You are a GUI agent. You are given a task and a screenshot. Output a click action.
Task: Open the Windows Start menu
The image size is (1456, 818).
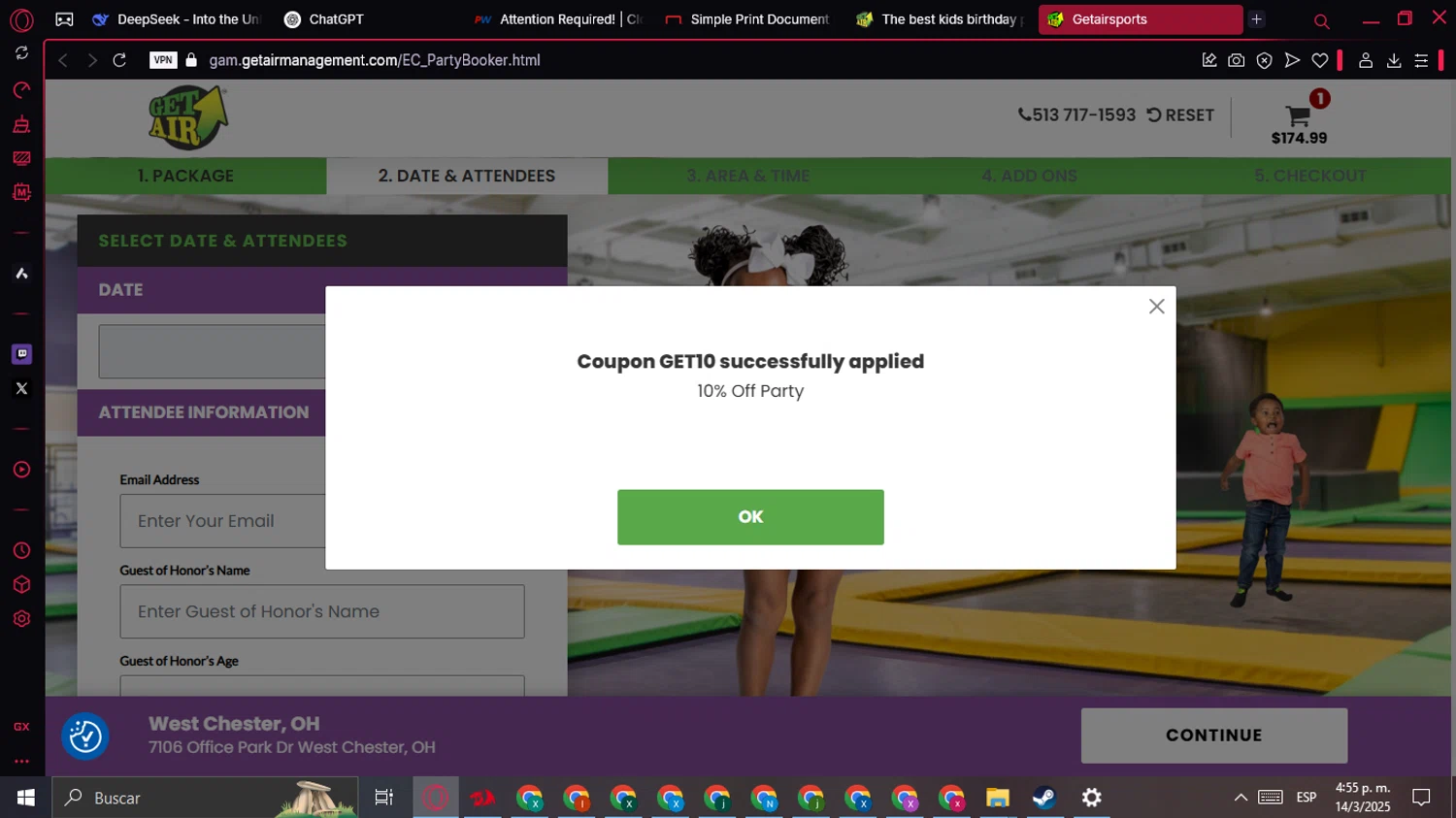coord(26,798)
